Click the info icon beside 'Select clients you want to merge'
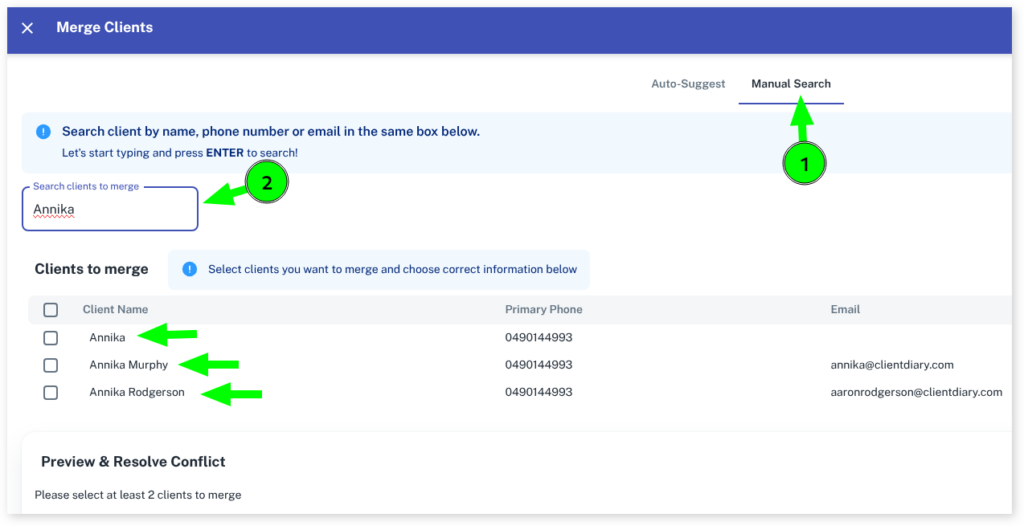1024x526 pixels. click(189, 269)
